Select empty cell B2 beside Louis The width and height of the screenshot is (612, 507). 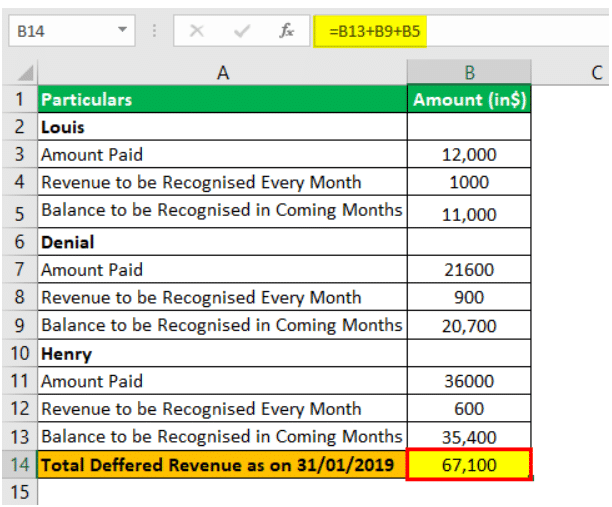click(x=469, y=127)
